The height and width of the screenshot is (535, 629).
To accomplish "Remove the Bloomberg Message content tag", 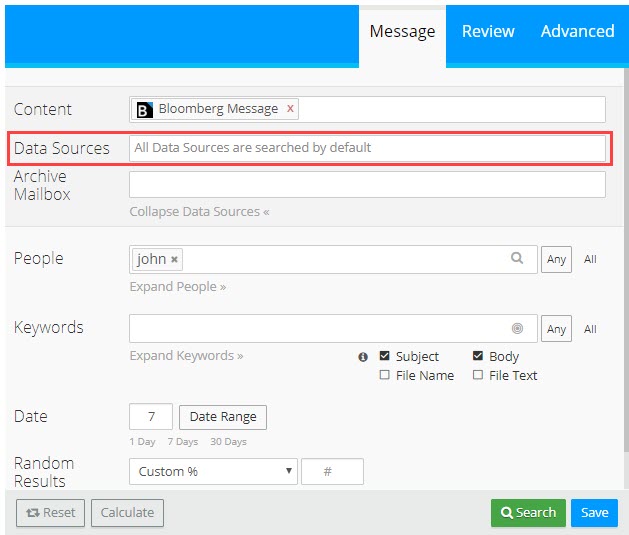I will [x=291, y=109].
